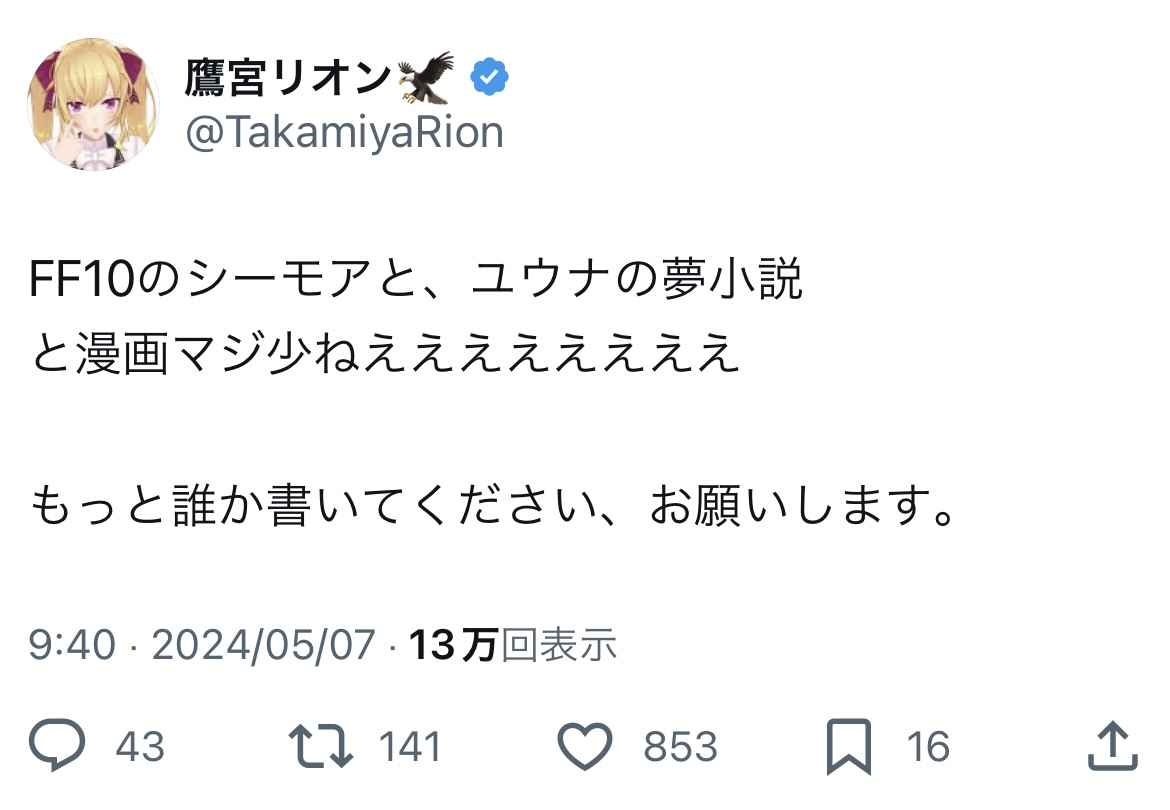1170x810 pixels.
Task: Click the 16 bookmarks count
Action: pos(927,747)
